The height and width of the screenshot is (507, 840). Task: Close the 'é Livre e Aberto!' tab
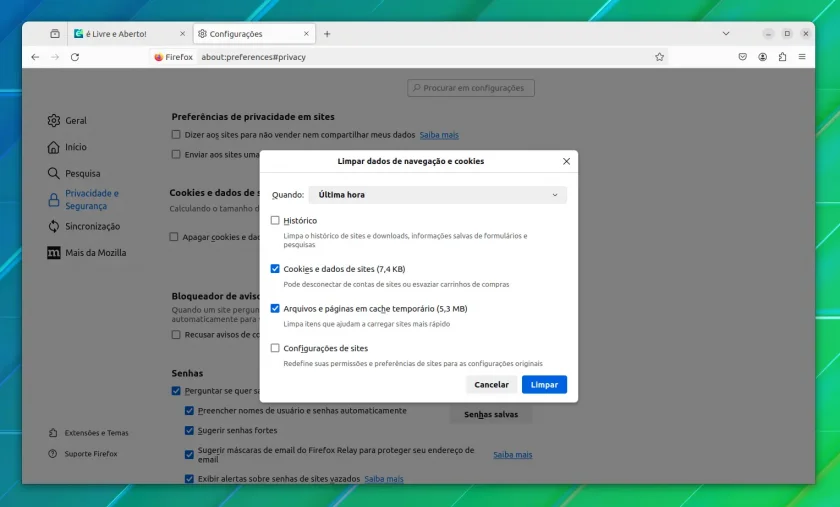point(182,33)
